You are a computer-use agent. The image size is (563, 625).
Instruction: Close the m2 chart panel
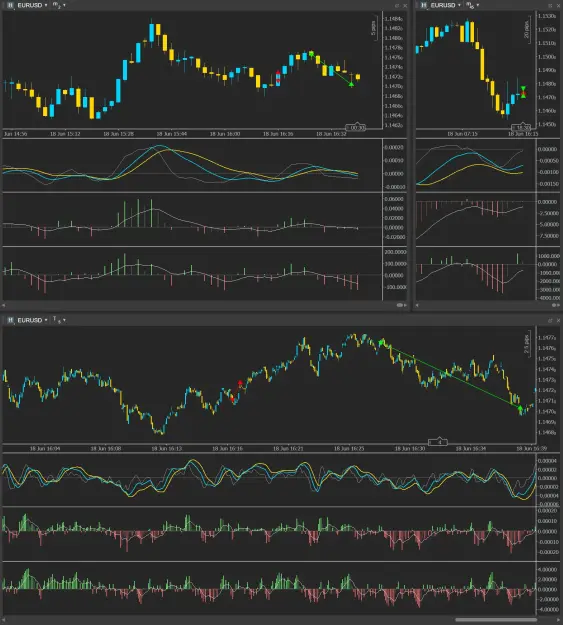tap(405, 6)
